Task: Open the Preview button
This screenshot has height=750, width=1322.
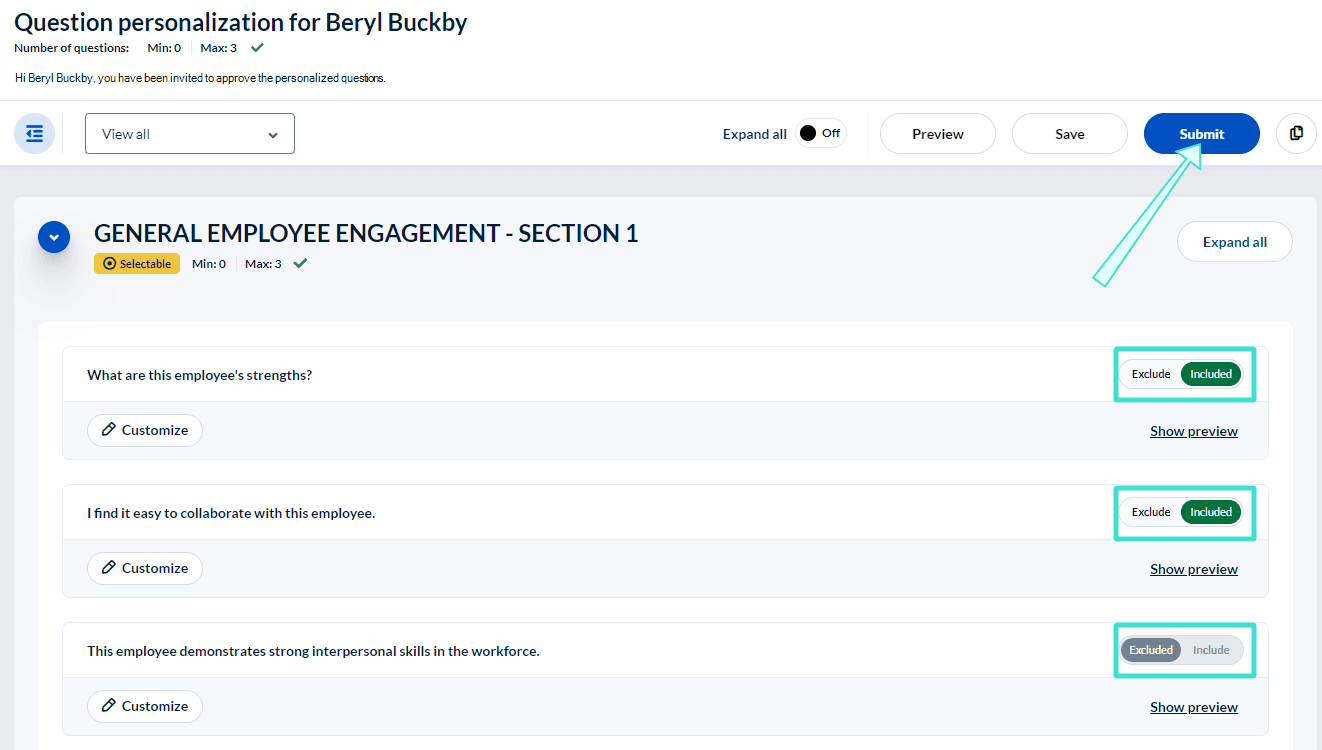Action: click(x=937, y=134)
